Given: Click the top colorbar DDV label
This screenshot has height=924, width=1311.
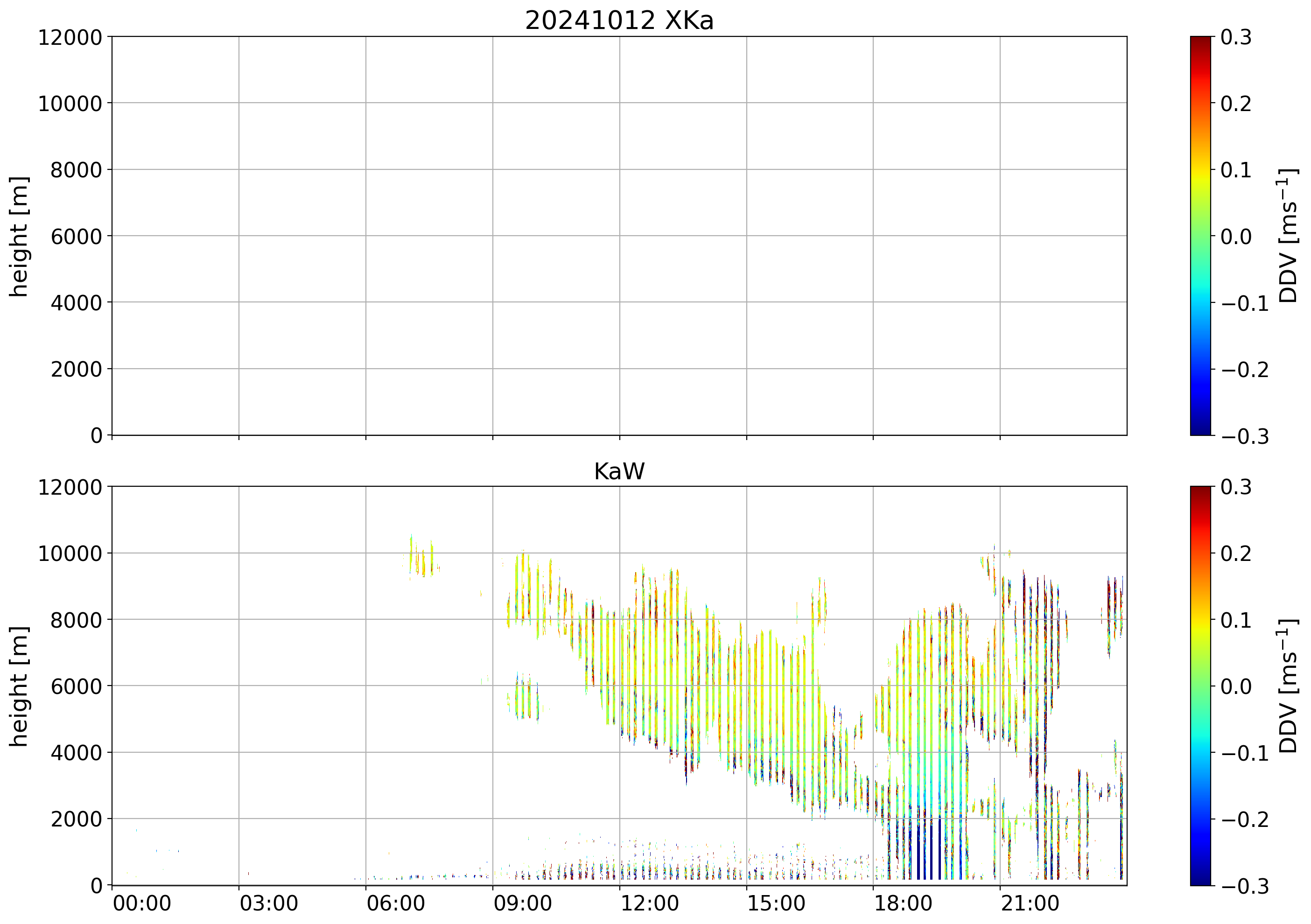Looking at the screenshot, I should click(1289, 236).
